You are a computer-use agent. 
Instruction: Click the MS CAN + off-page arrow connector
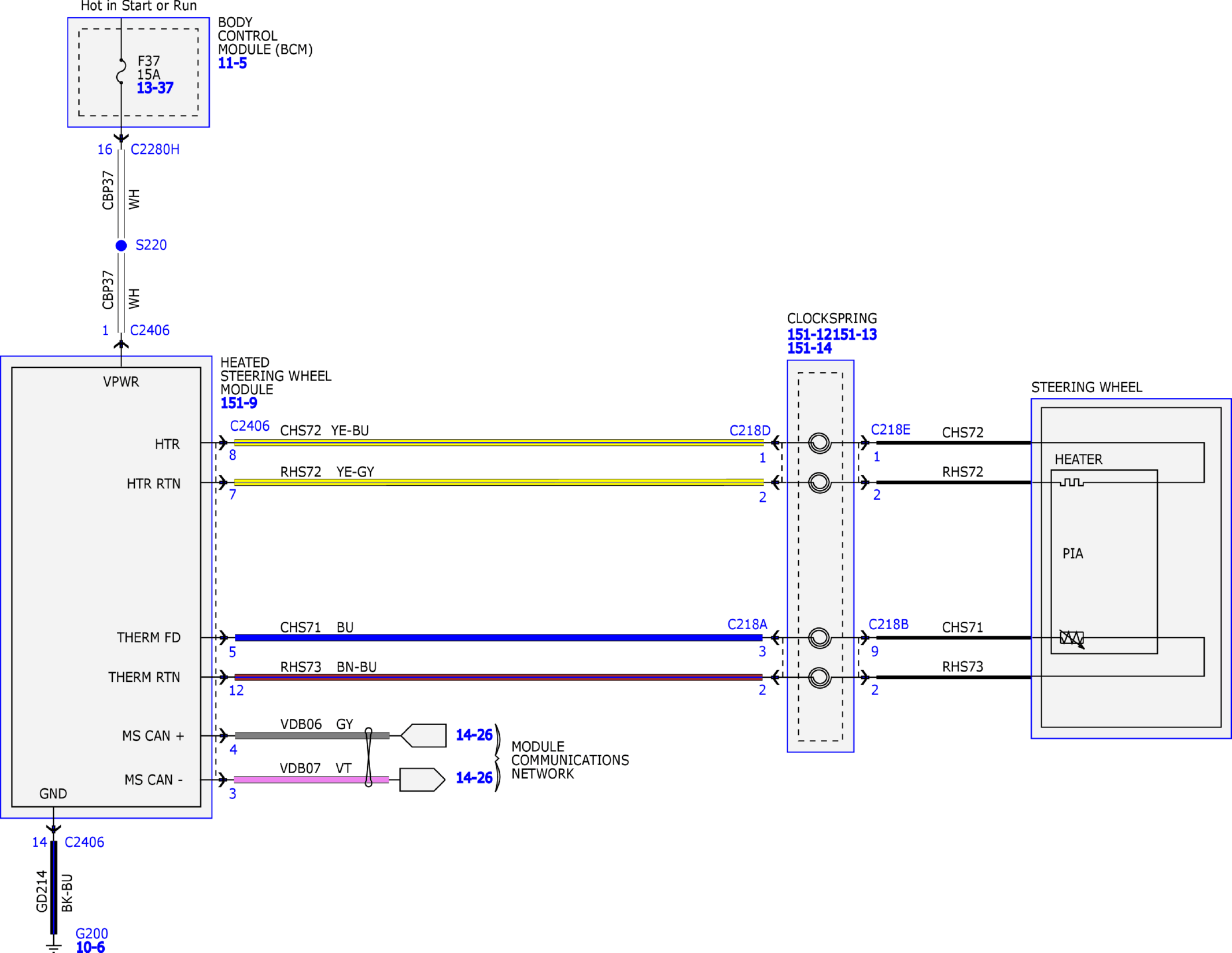[423, 736]
